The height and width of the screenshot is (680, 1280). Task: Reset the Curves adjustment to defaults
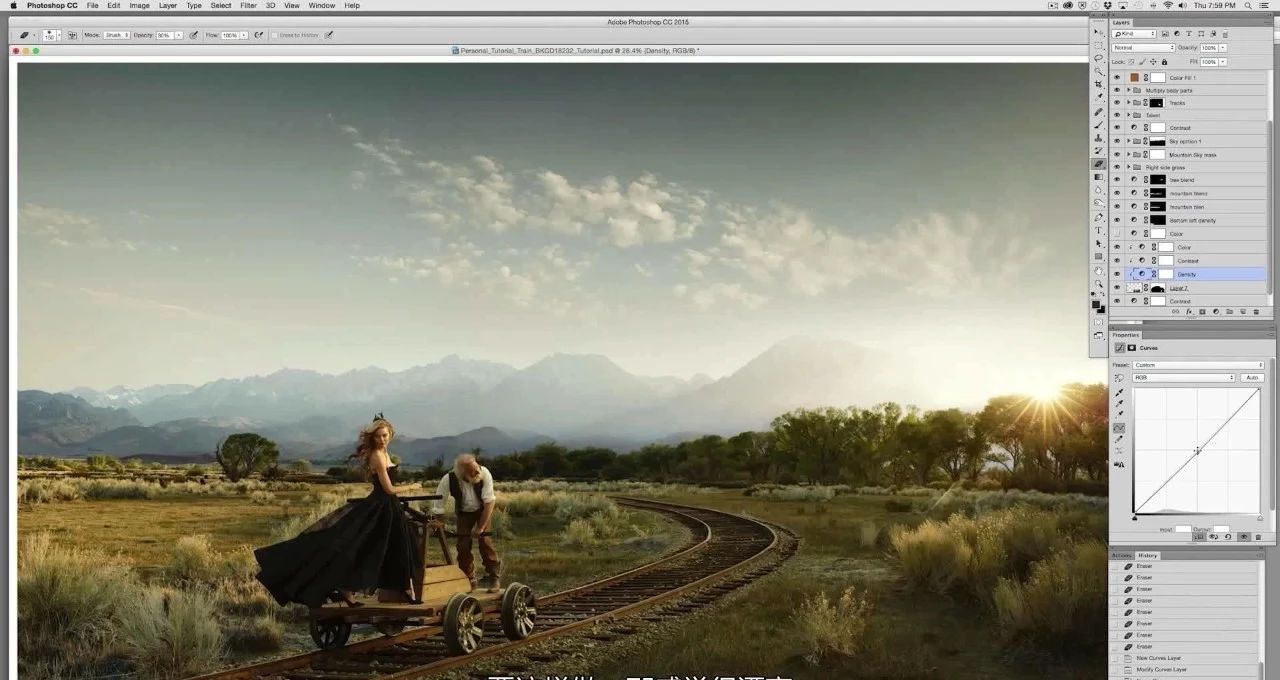[1228, 537]
